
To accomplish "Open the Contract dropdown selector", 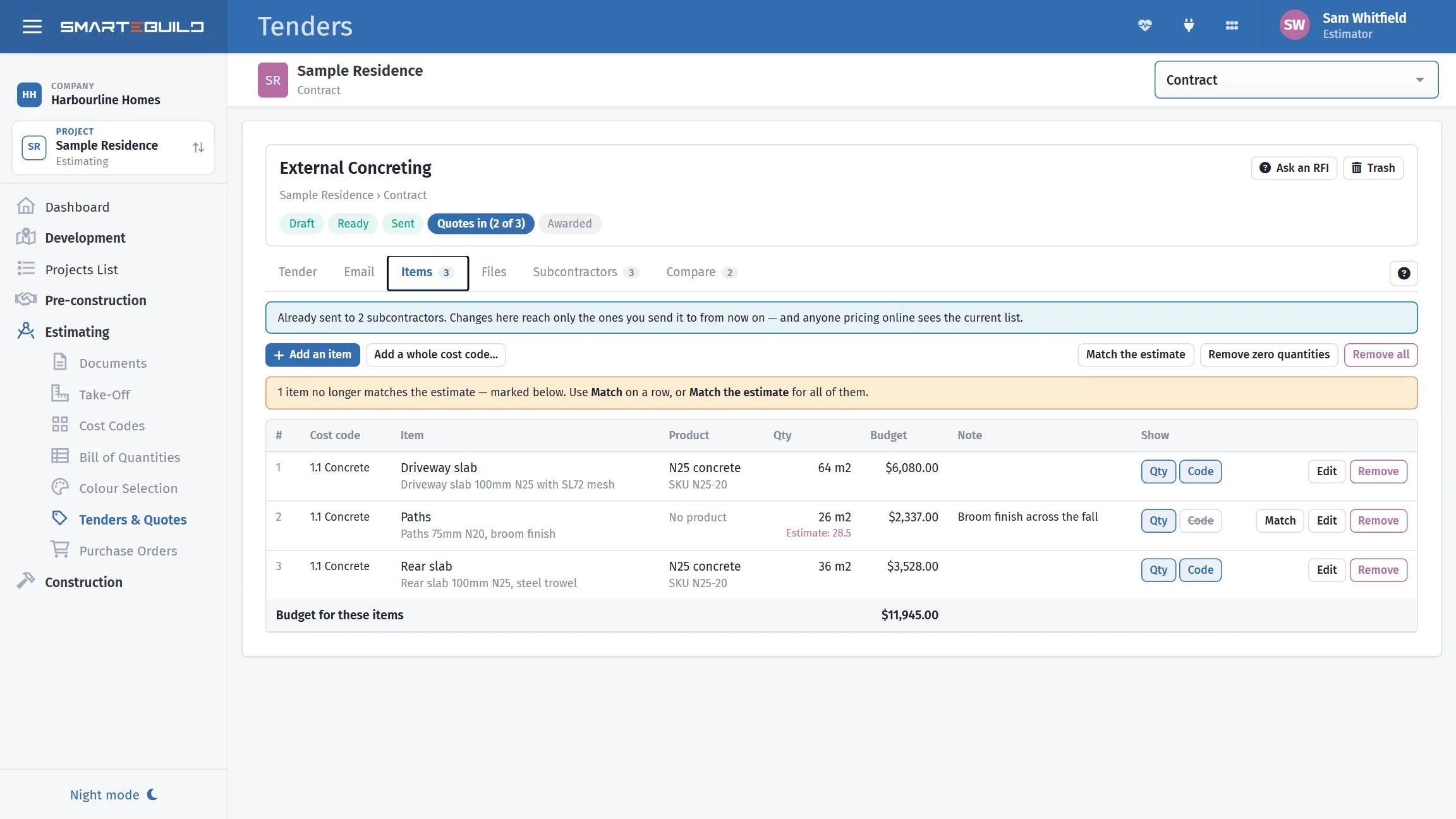I will (1296, 80).
